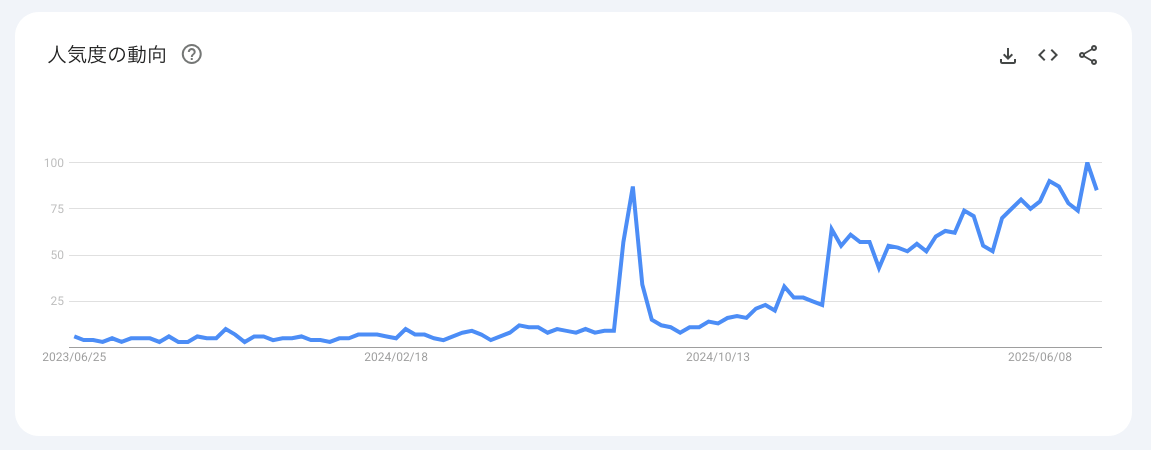Click the tall mid-2024 spike's tip
The height and width of the screenshot is (450, 1151).
(633, 187)
